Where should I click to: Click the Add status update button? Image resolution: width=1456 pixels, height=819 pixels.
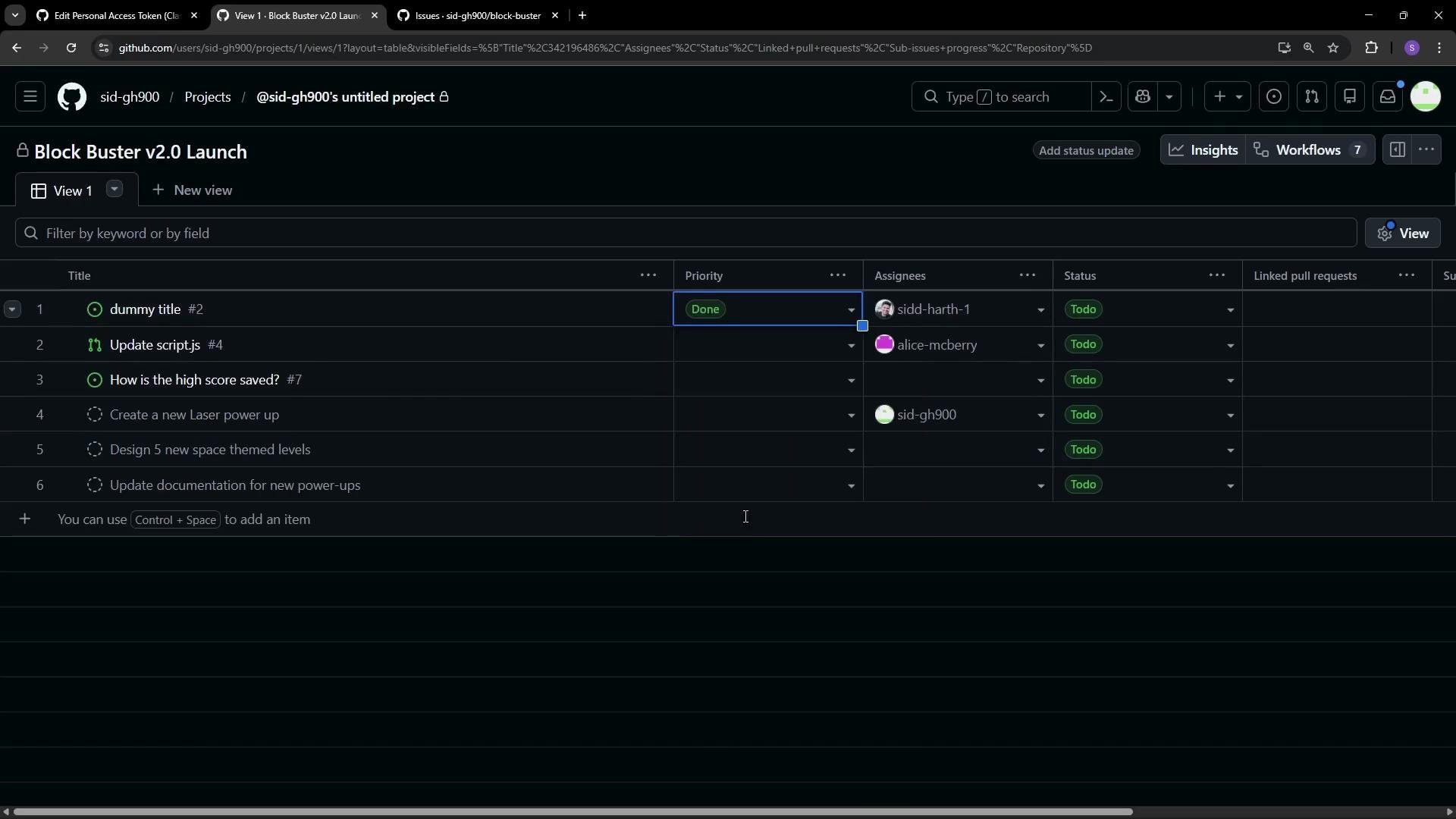tap(1086, 150)
